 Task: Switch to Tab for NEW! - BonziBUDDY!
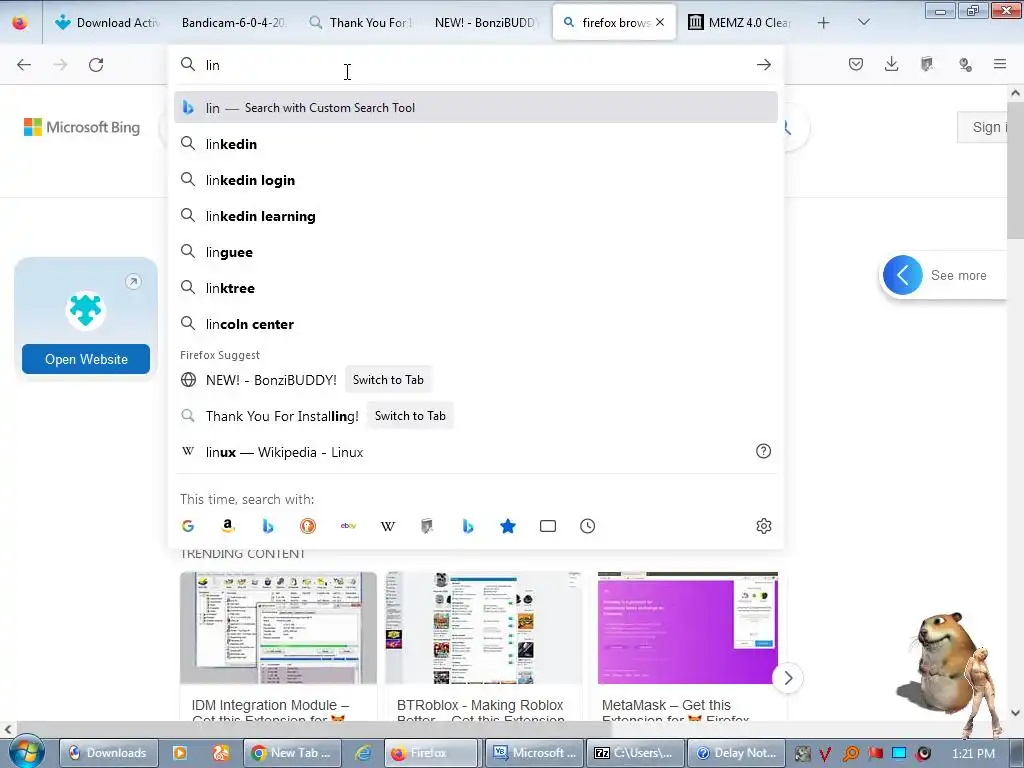[x=388, y=379]
